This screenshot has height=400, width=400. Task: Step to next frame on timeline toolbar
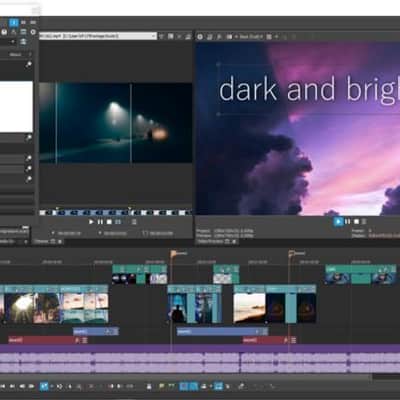[x=31, y=387]
